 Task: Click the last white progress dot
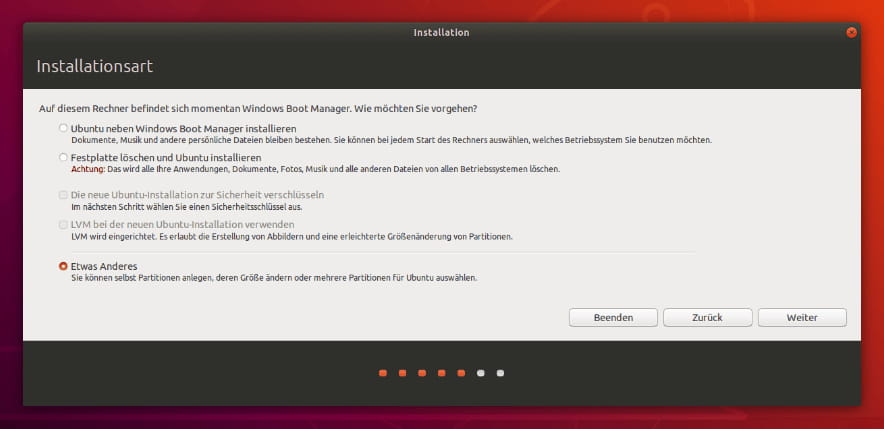501,373
